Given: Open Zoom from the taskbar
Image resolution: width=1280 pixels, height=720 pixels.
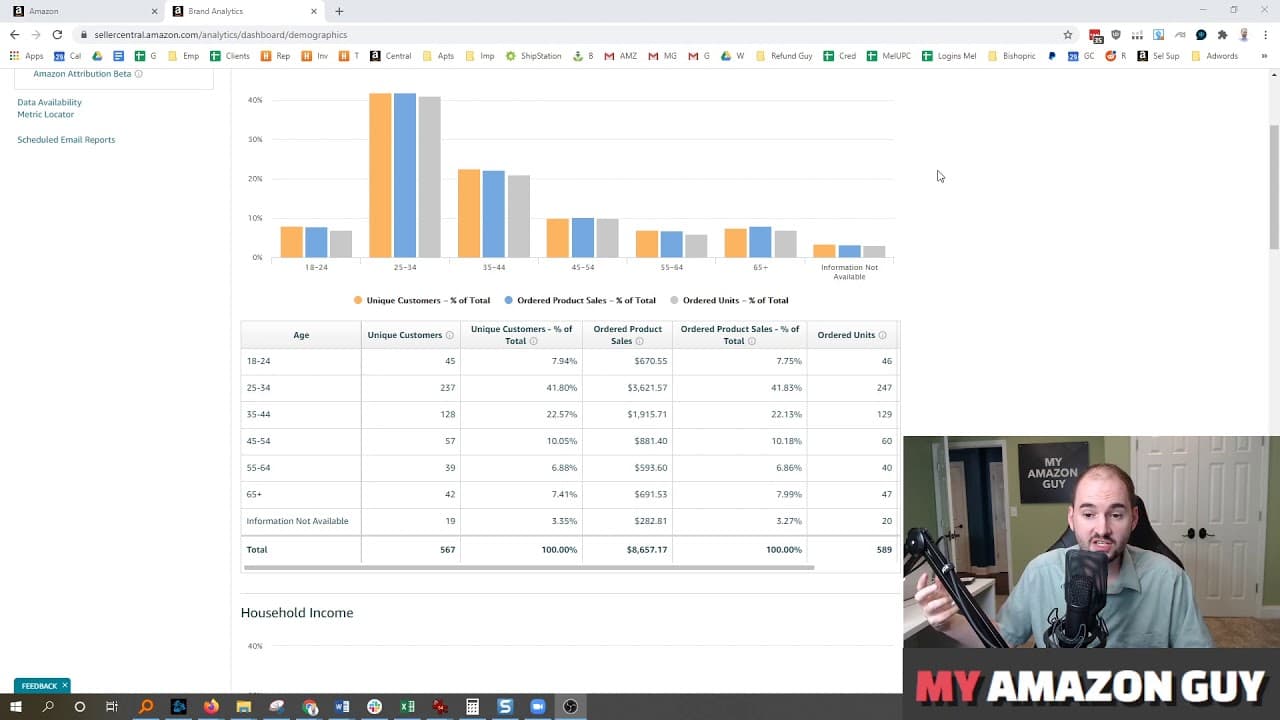Looking at the screenshot, I should 537,706.
